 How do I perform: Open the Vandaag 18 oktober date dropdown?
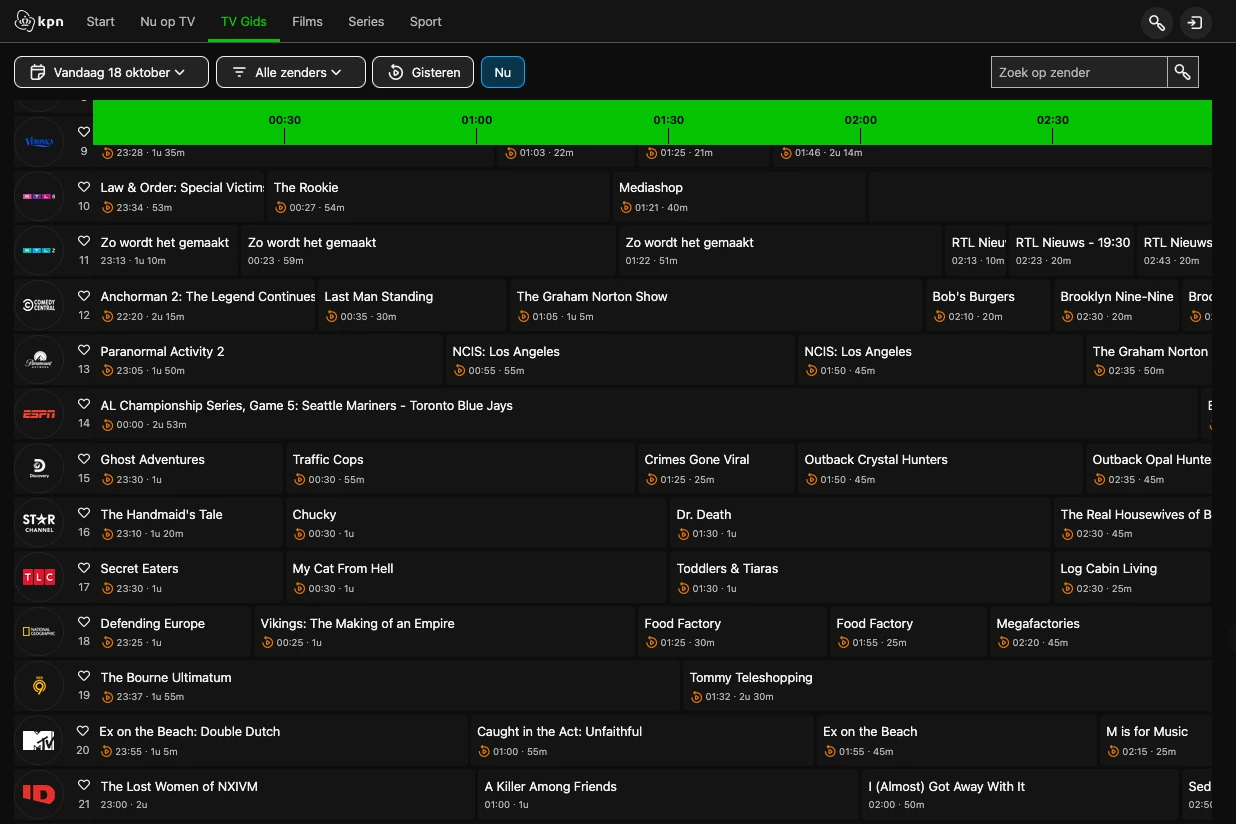click(111, 72)
